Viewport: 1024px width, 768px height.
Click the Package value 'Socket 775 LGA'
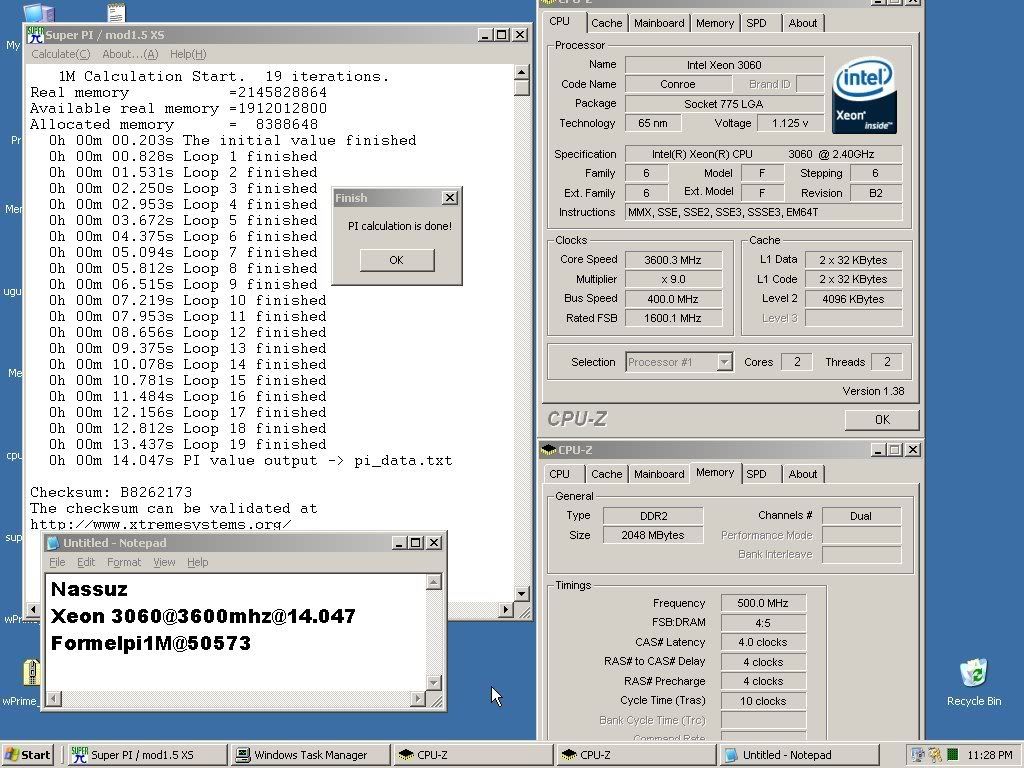[724, 104]
